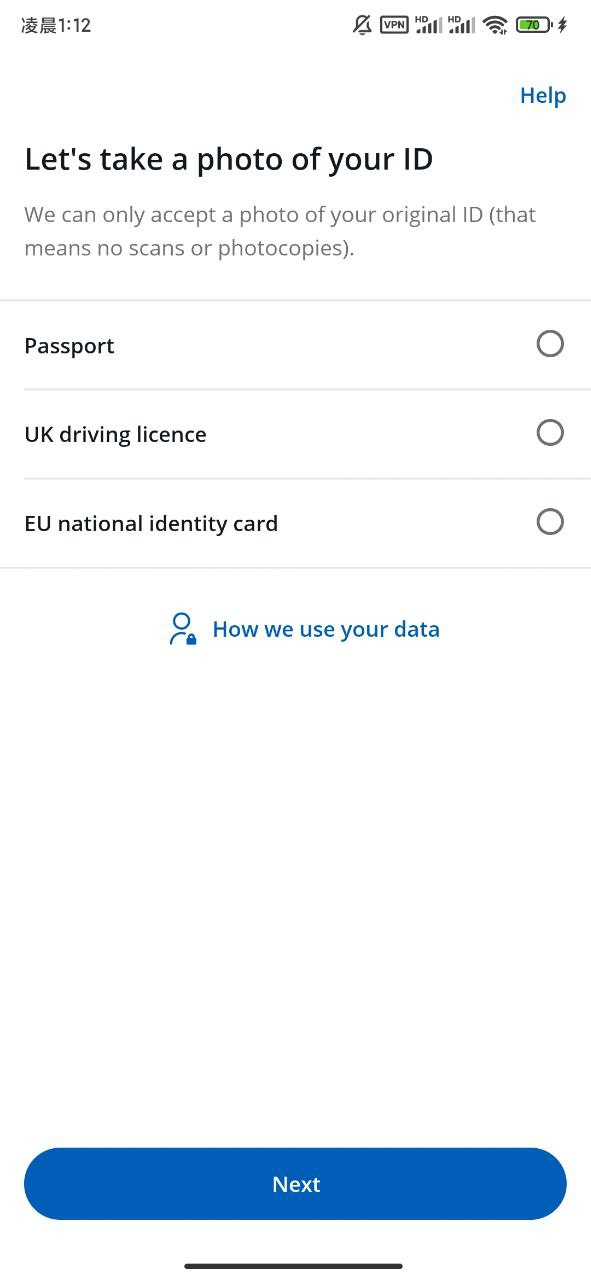Screen dimensions: 591x1280
Task: Click the "Let's take a photo" heading
Action: point(228,159)
